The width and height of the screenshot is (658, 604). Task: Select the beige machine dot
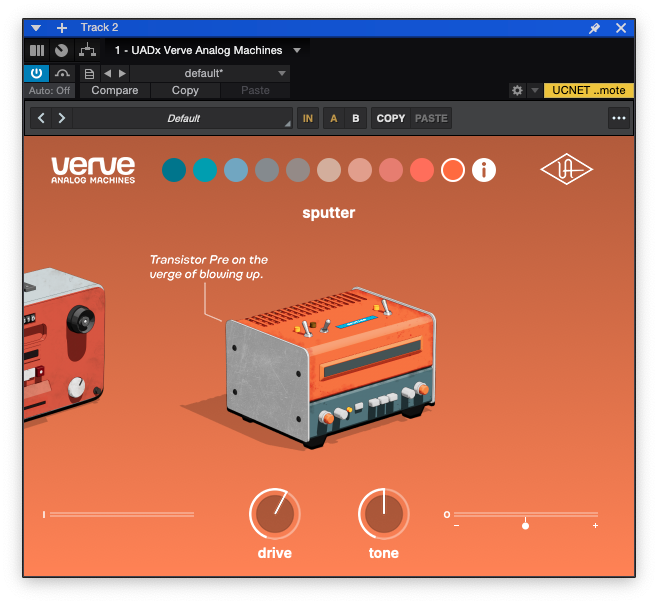(x=329, y=170)
